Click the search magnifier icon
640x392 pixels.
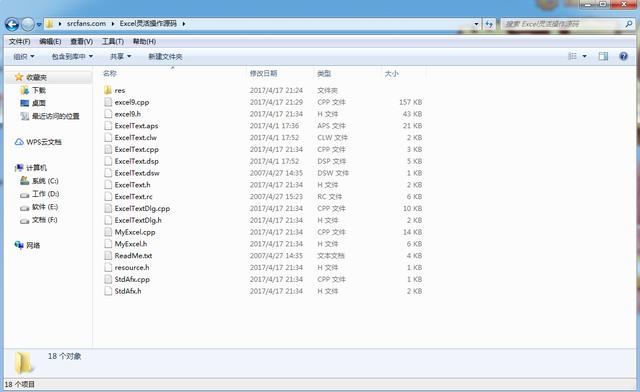629,24
